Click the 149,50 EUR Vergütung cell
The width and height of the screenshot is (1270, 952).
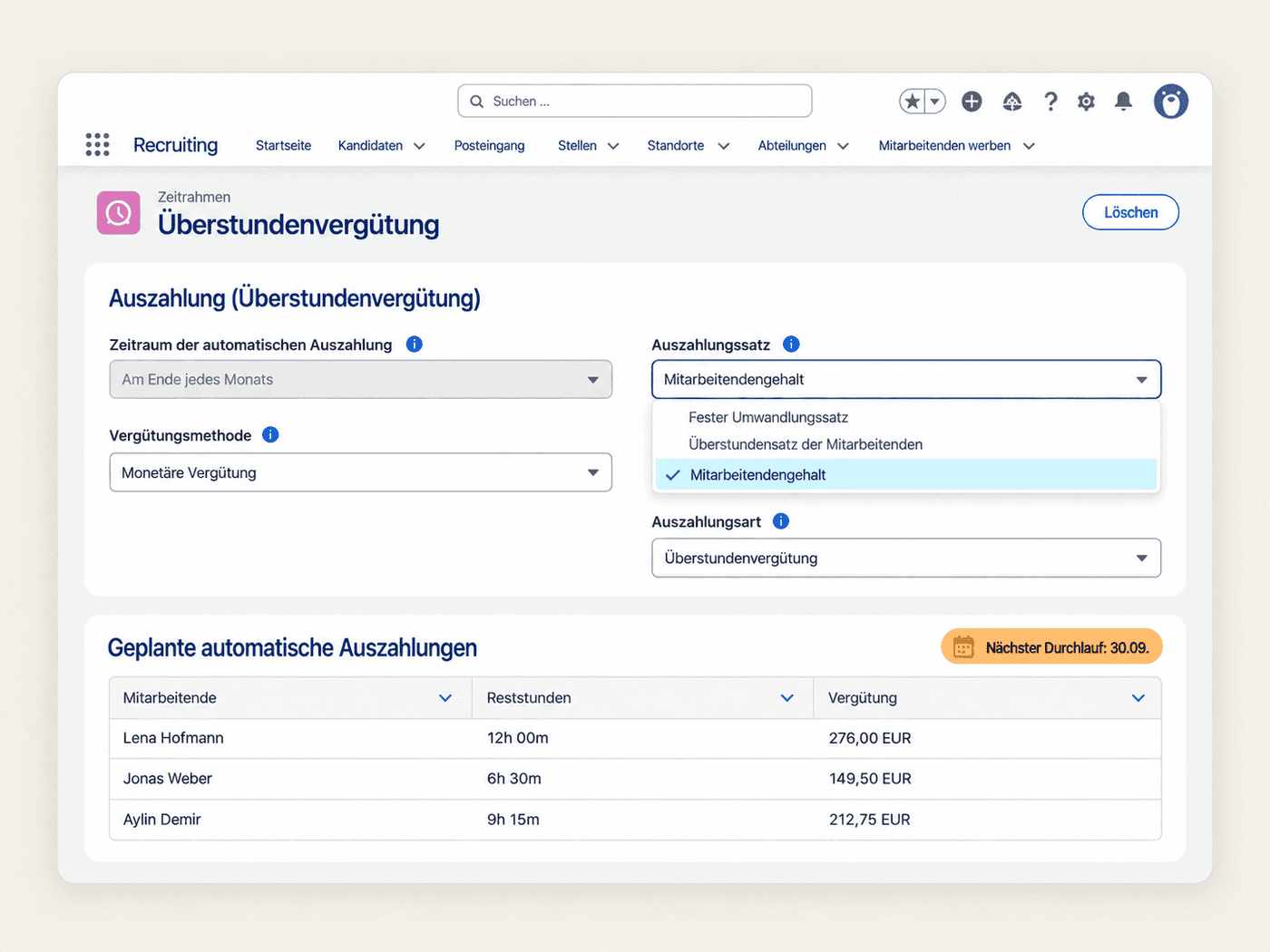click(870, 779)
